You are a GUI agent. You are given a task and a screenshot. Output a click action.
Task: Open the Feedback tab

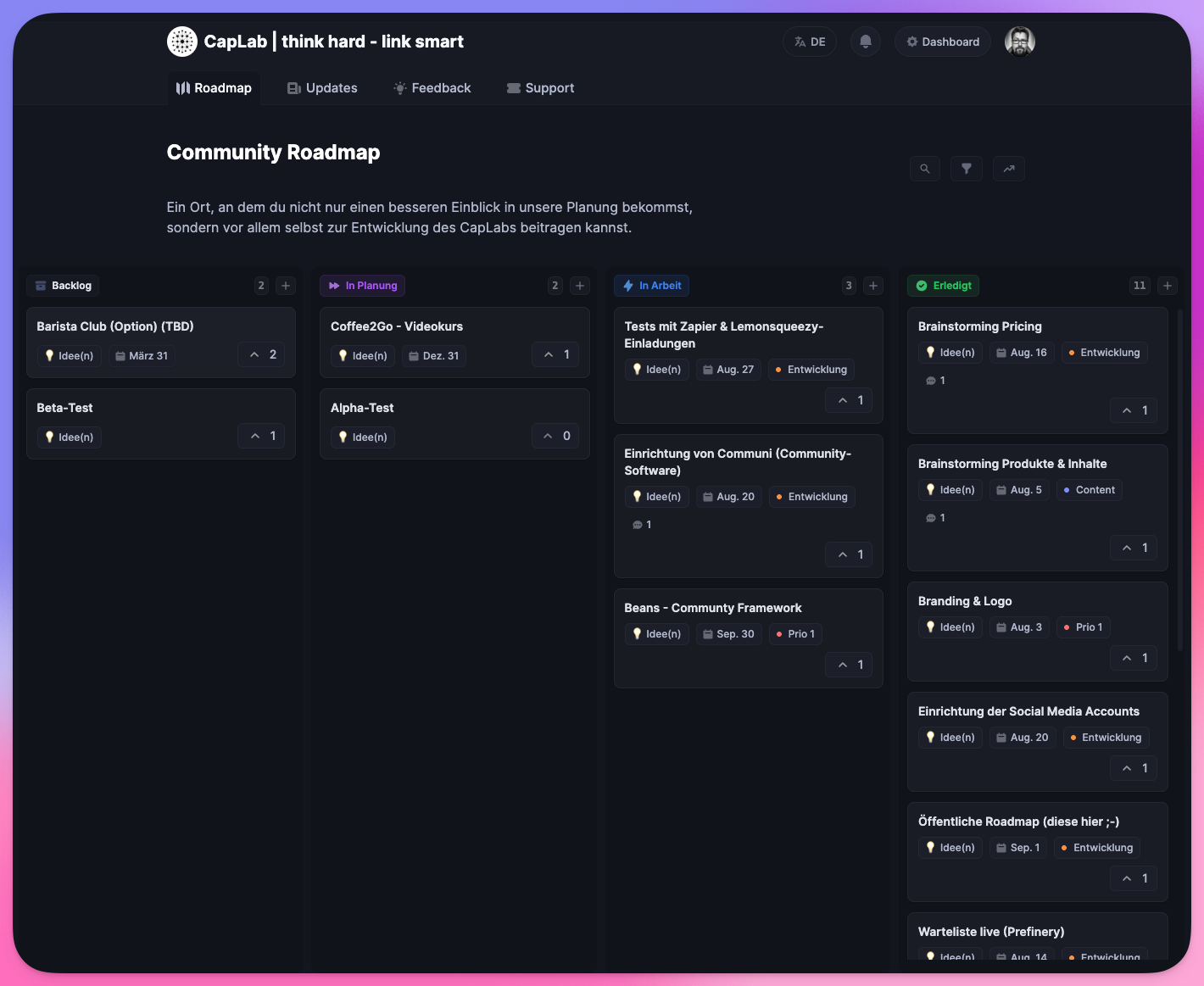(x=432, y=88)
